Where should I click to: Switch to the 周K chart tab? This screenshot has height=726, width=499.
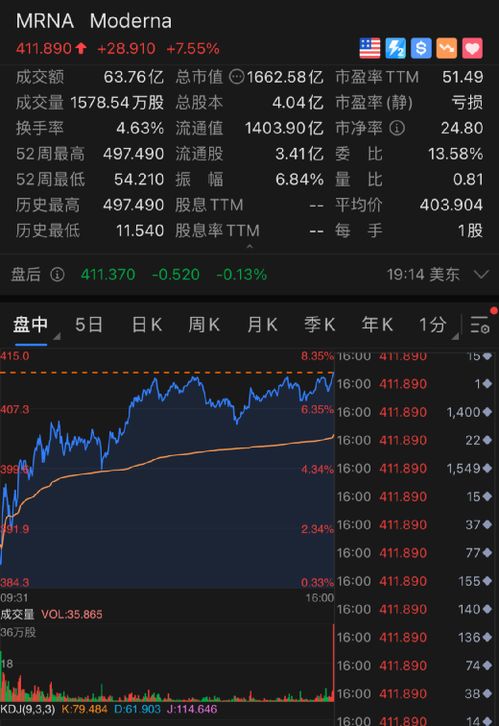pyautogui.click(x=204, y=325)
